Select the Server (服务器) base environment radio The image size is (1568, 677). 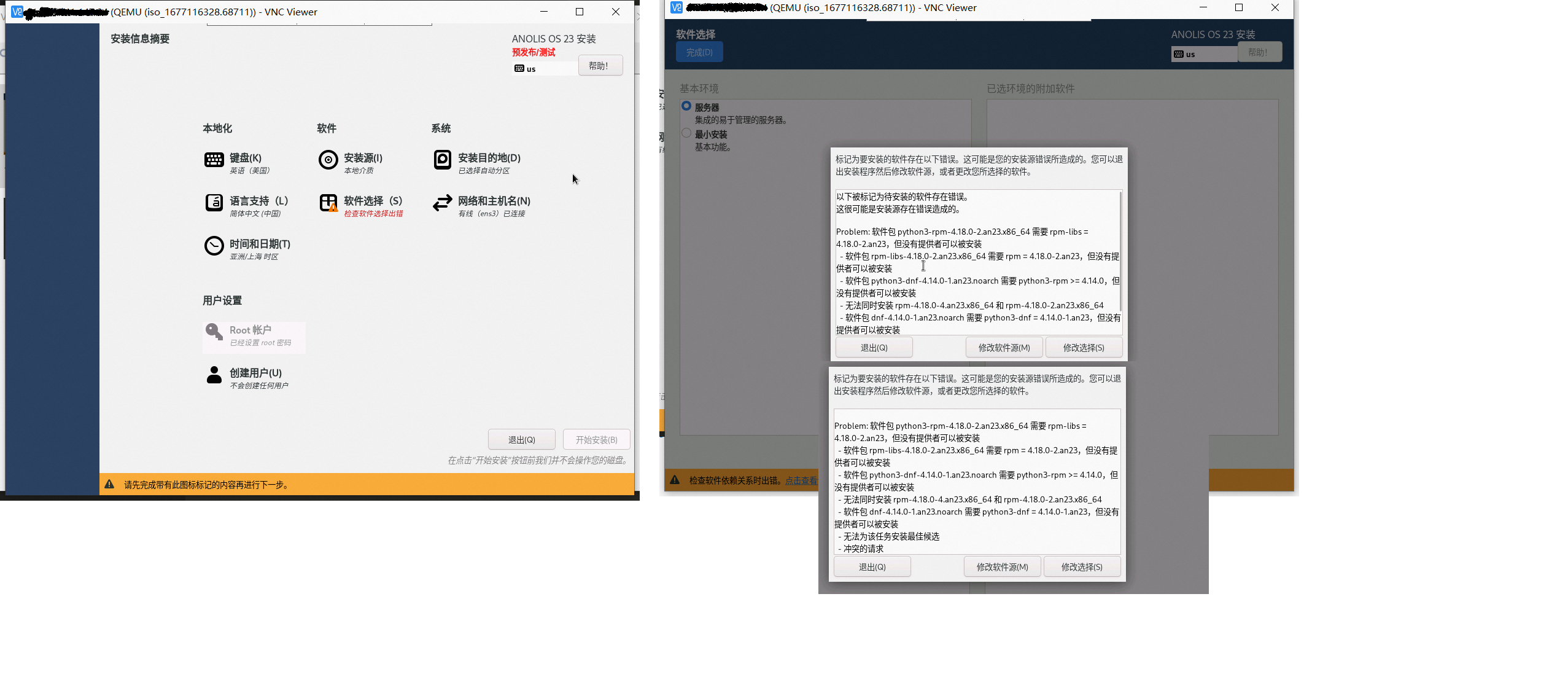click(686, 106)
